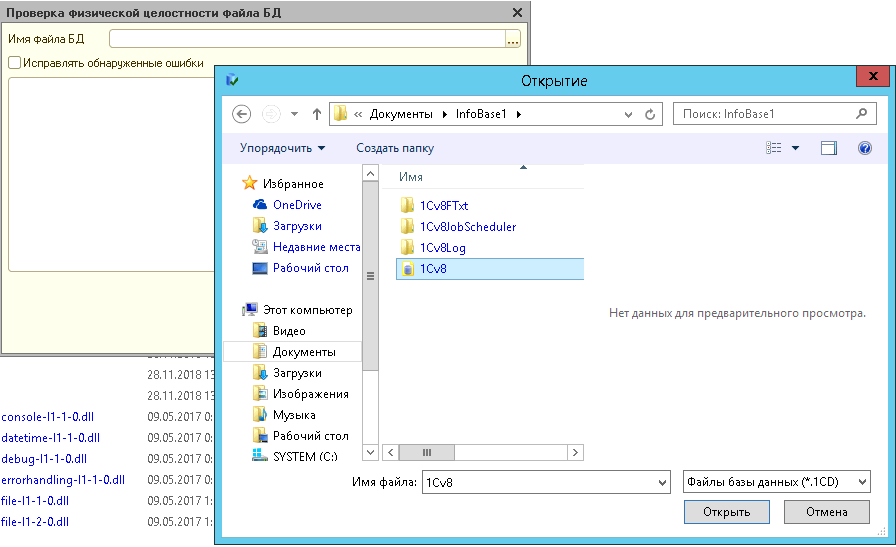Select the 1Cv8 database file
The width and height of the screenshot is (896, 547).
click(x=490, y=269)
